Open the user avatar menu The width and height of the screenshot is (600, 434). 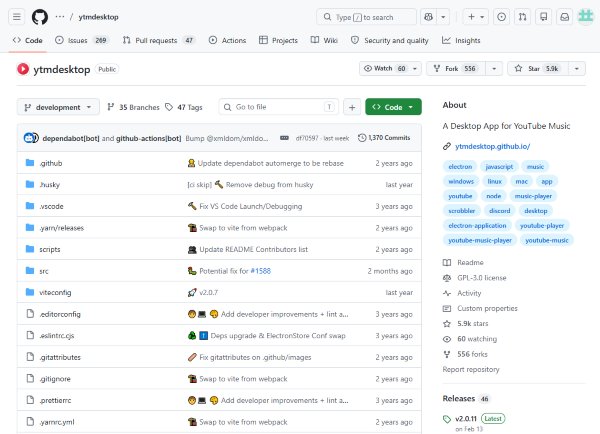585,17
